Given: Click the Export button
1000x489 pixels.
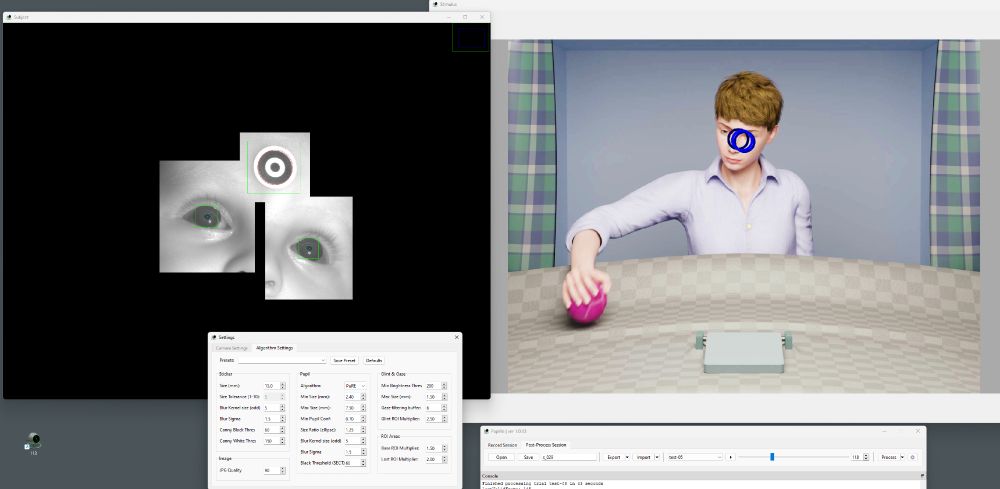Looking at the screenshot, I should click(x=614, y=457).
